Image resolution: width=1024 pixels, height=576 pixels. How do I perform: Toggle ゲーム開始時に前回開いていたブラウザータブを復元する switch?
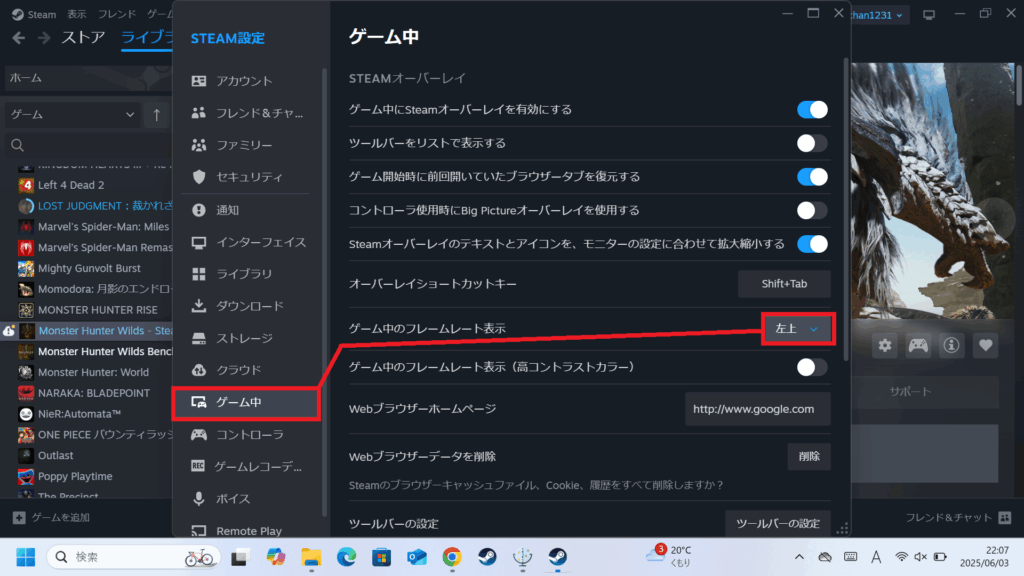812,177
